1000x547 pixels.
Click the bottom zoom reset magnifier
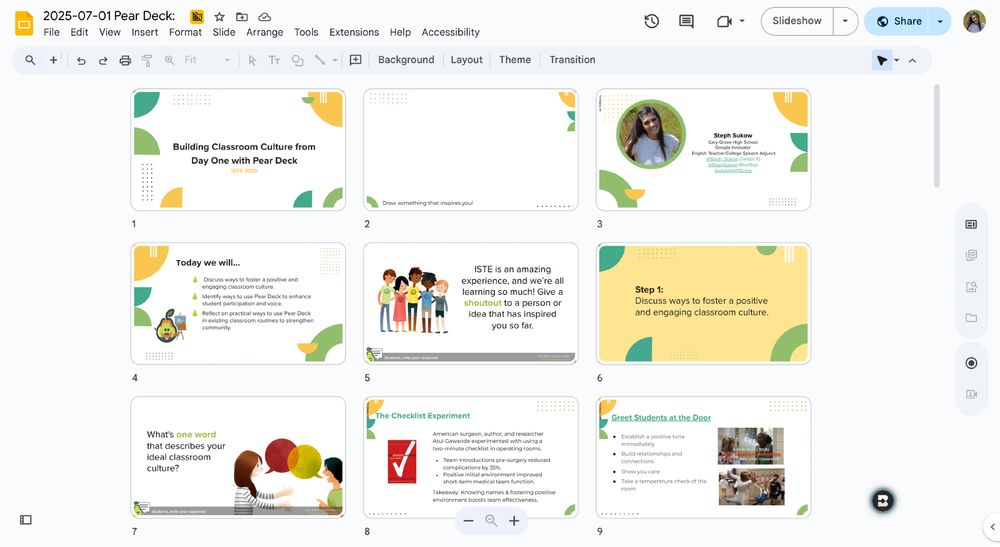click(x=491, y=521)
